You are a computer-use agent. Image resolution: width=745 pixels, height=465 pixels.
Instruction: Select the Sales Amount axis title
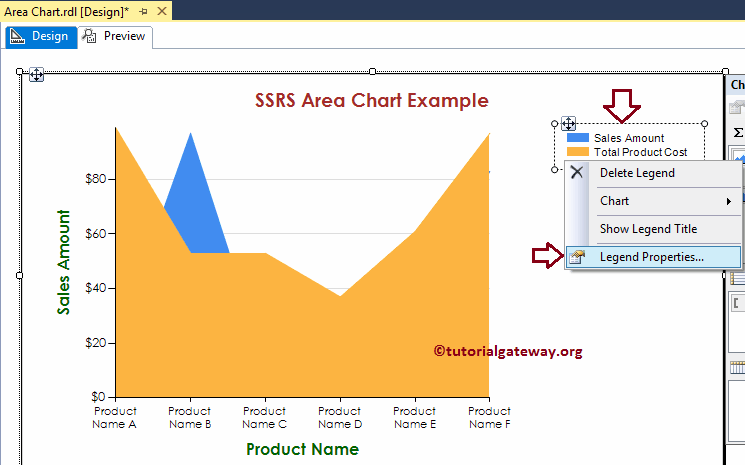(63, 262)
